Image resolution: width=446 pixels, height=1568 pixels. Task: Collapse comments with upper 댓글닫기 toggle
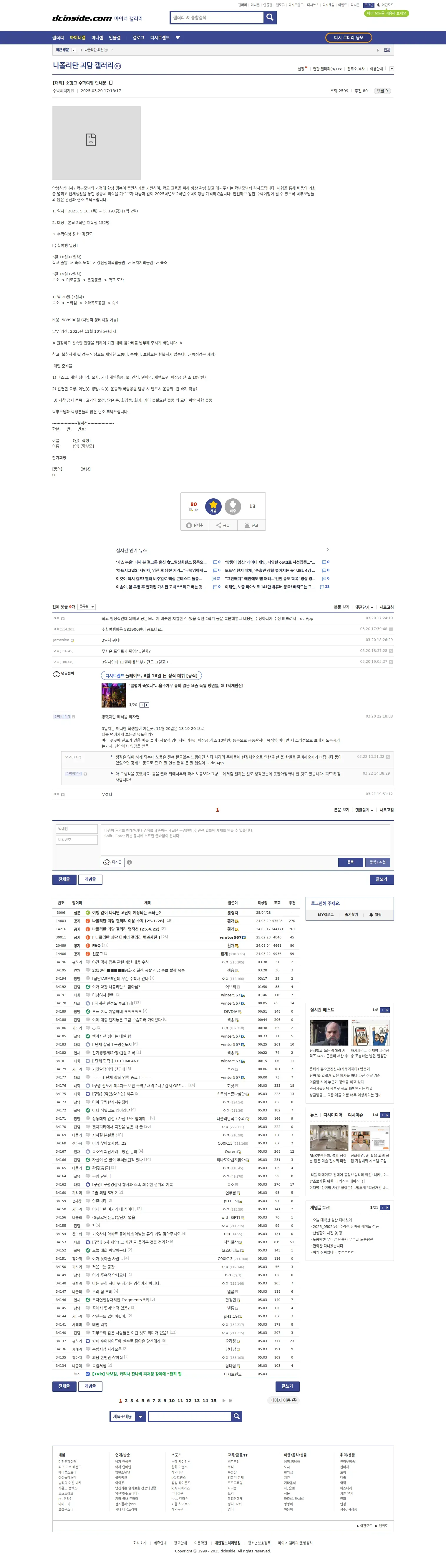(x=364, y=607)
